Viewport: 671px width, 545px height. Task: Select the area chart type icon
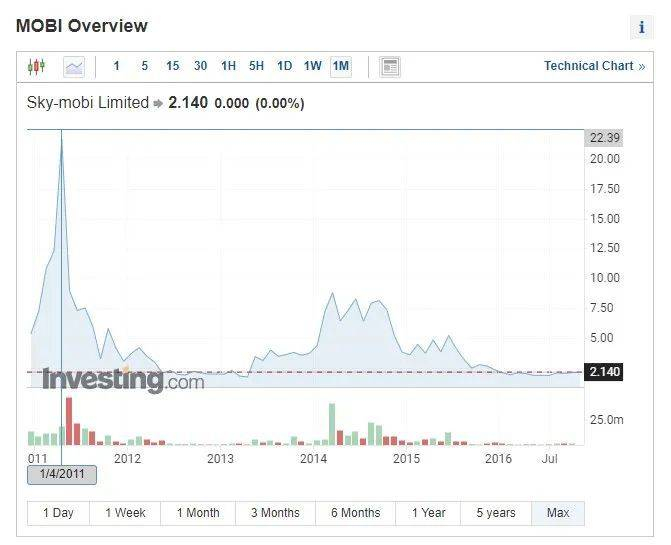point(74,67)
